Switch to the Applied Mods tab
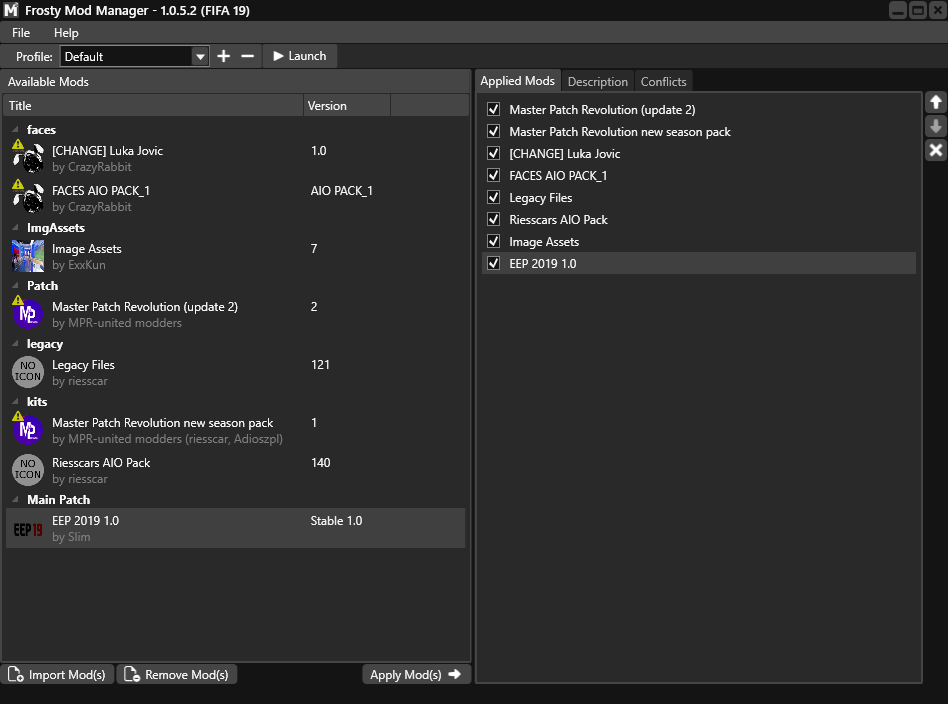This screenshot has height=704, width=948. [518, 81]
